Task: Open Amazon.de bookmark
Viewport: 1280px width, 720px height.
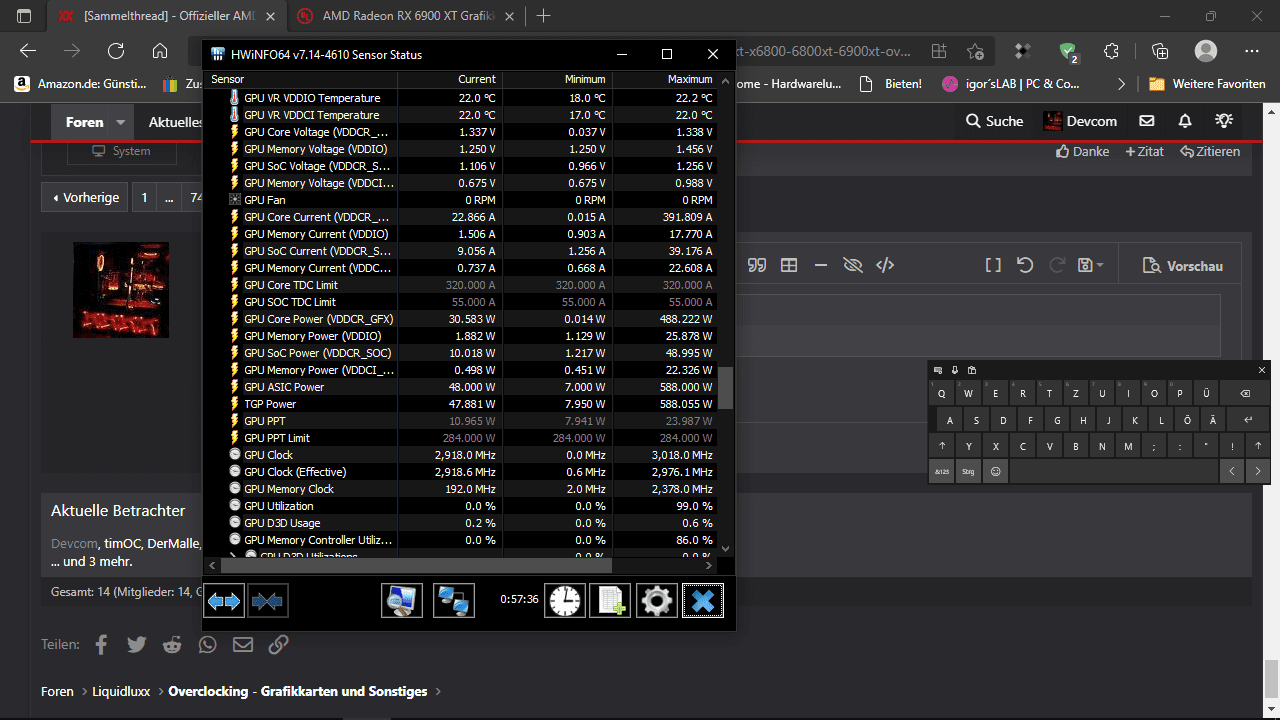Action: click(x=81, y=84)
